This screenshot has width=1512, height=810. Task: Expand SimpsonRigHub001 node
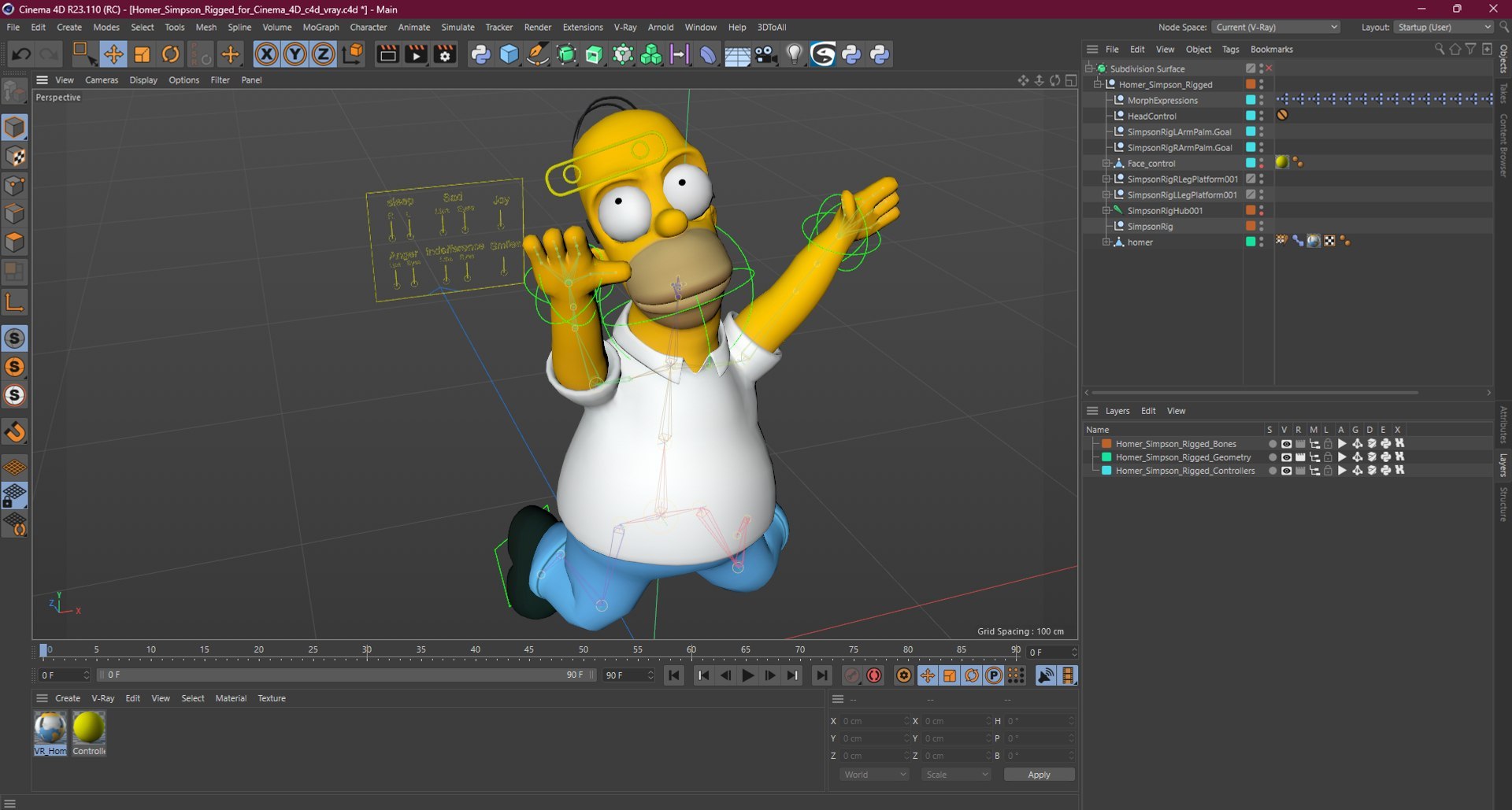click(x=1106, y=210)
